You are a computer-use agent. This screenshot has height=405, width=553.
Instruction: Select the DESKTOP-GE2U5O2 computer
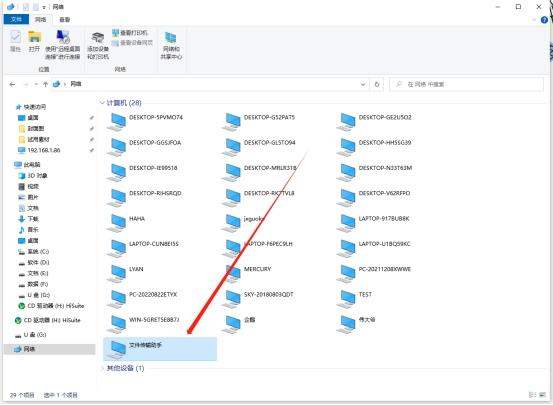pyautogui.click(x=375, y=121)
